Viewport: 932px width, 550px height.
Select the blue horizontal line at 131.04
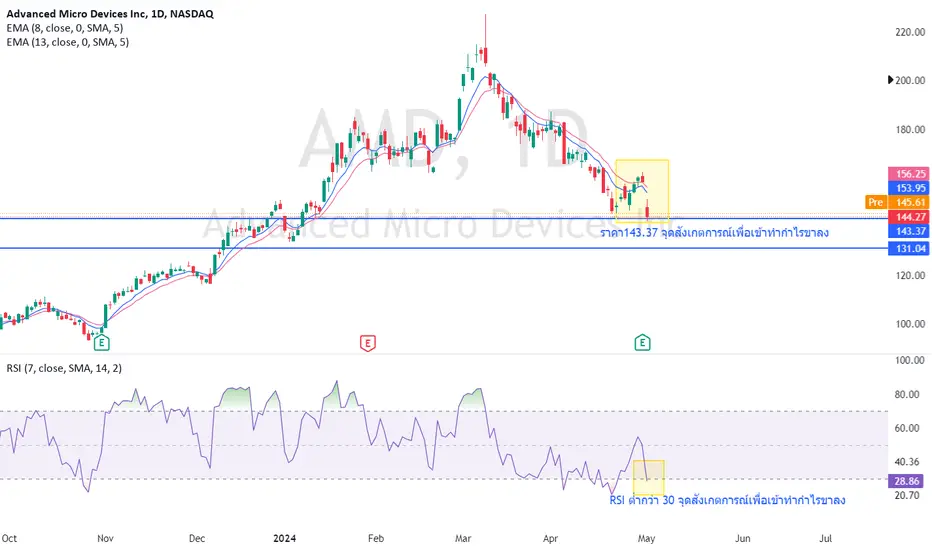[x=443, y=248]
